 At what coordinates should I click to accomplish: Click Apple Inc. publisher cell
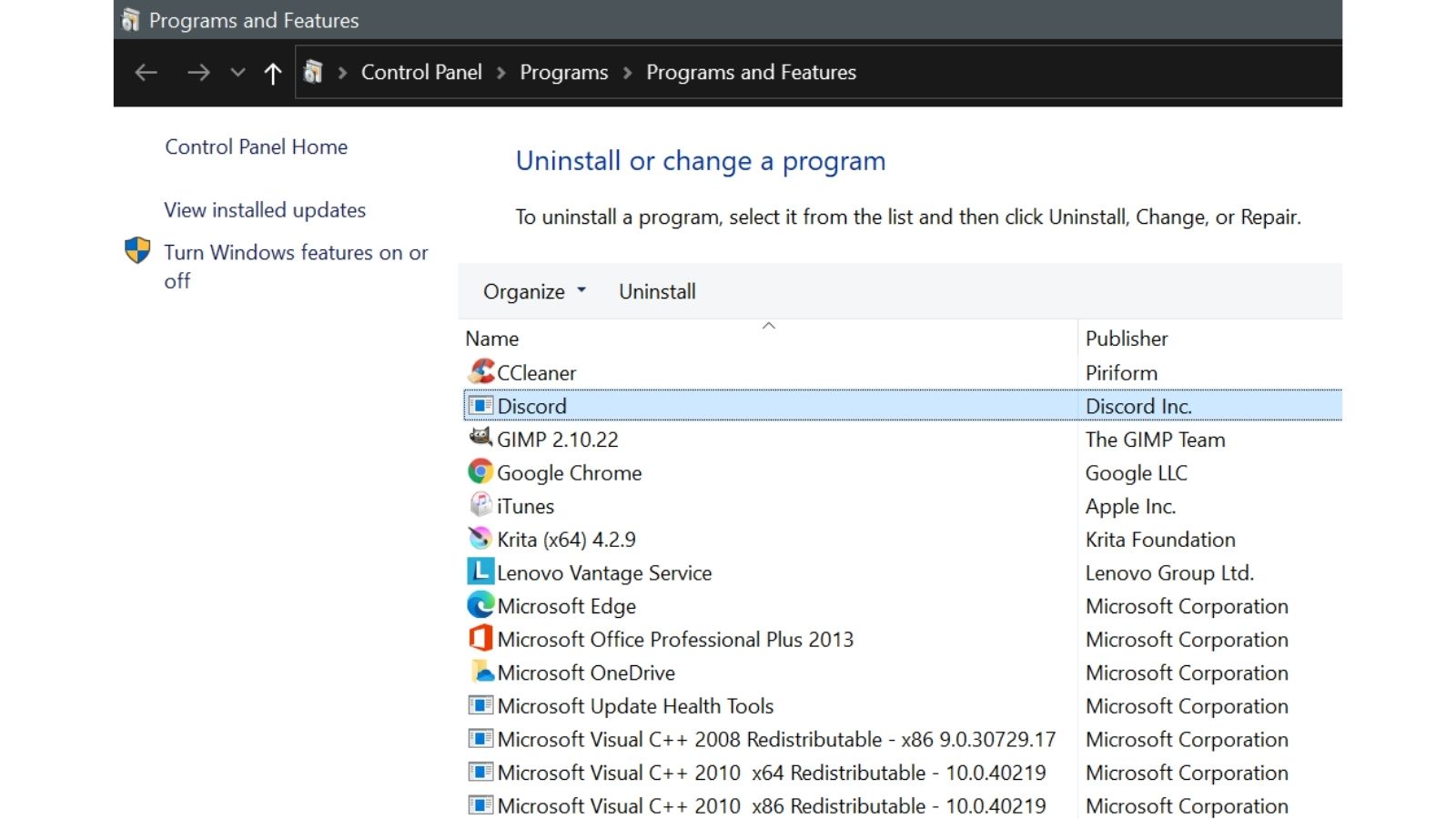coord(1130,506)
